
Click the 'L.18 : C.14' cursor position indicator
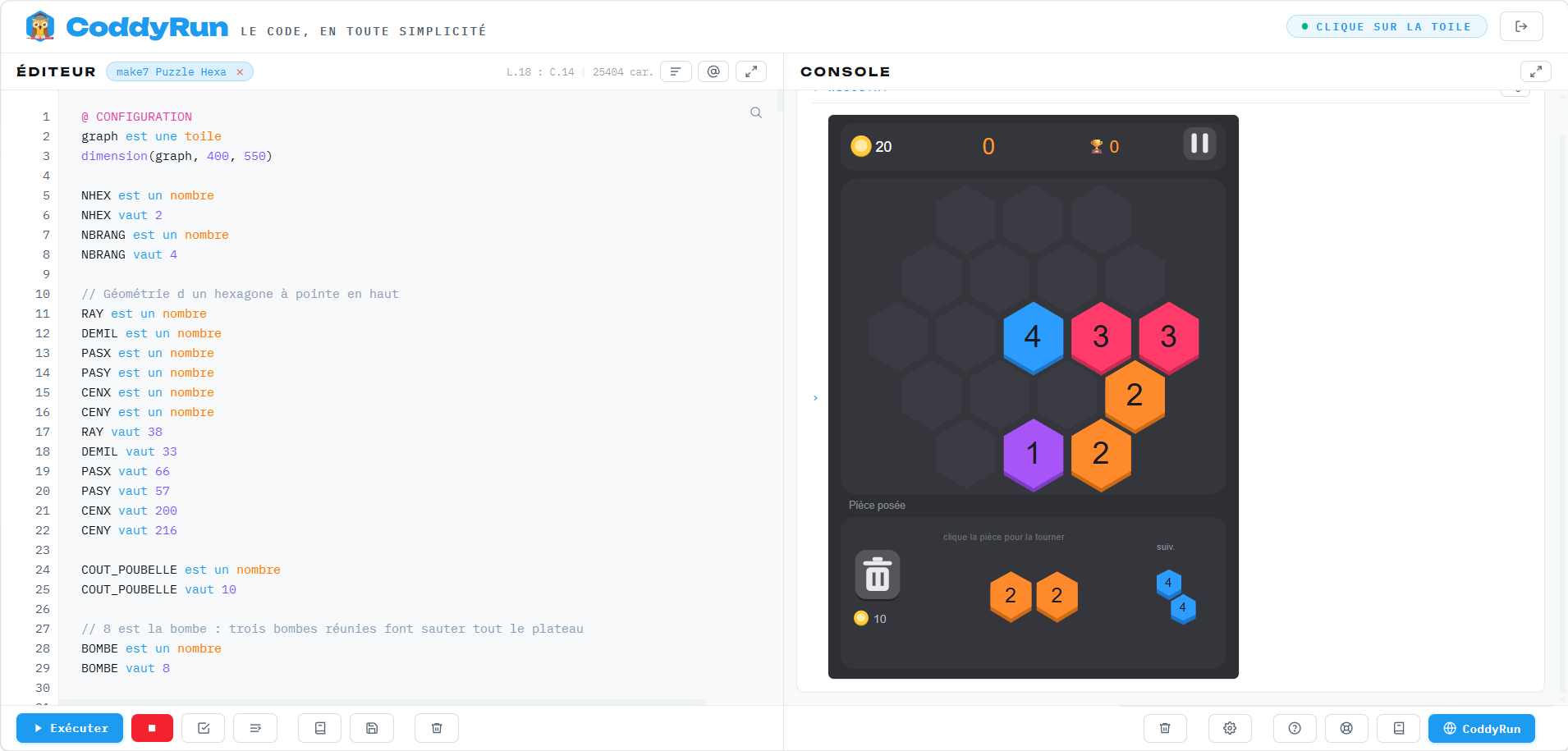coord(540,72)
